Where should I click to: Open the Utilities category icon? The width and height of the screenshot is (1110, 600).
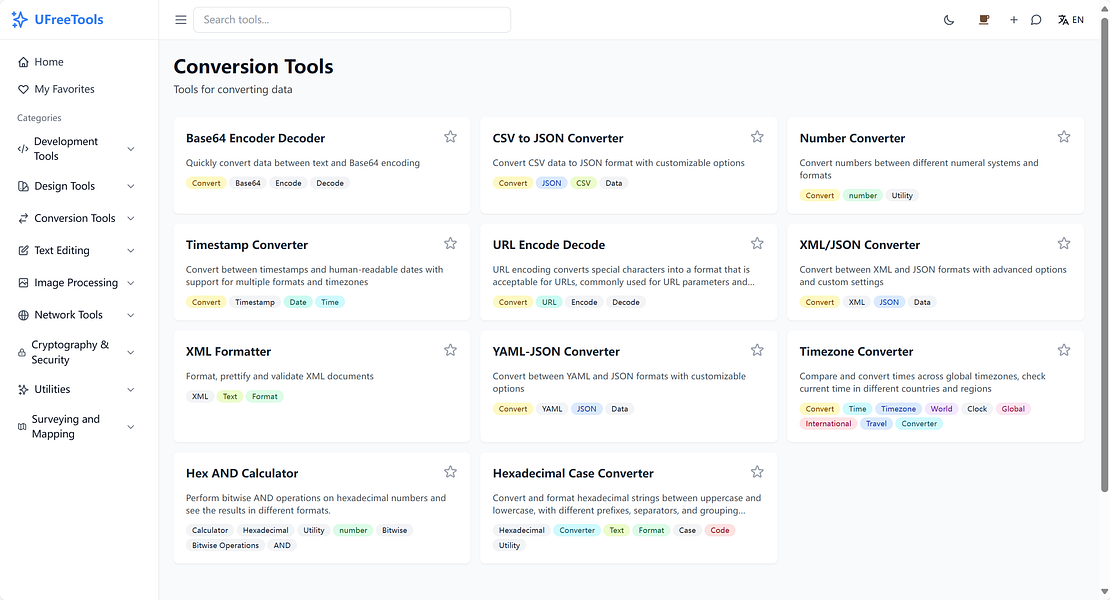point(23,389)
